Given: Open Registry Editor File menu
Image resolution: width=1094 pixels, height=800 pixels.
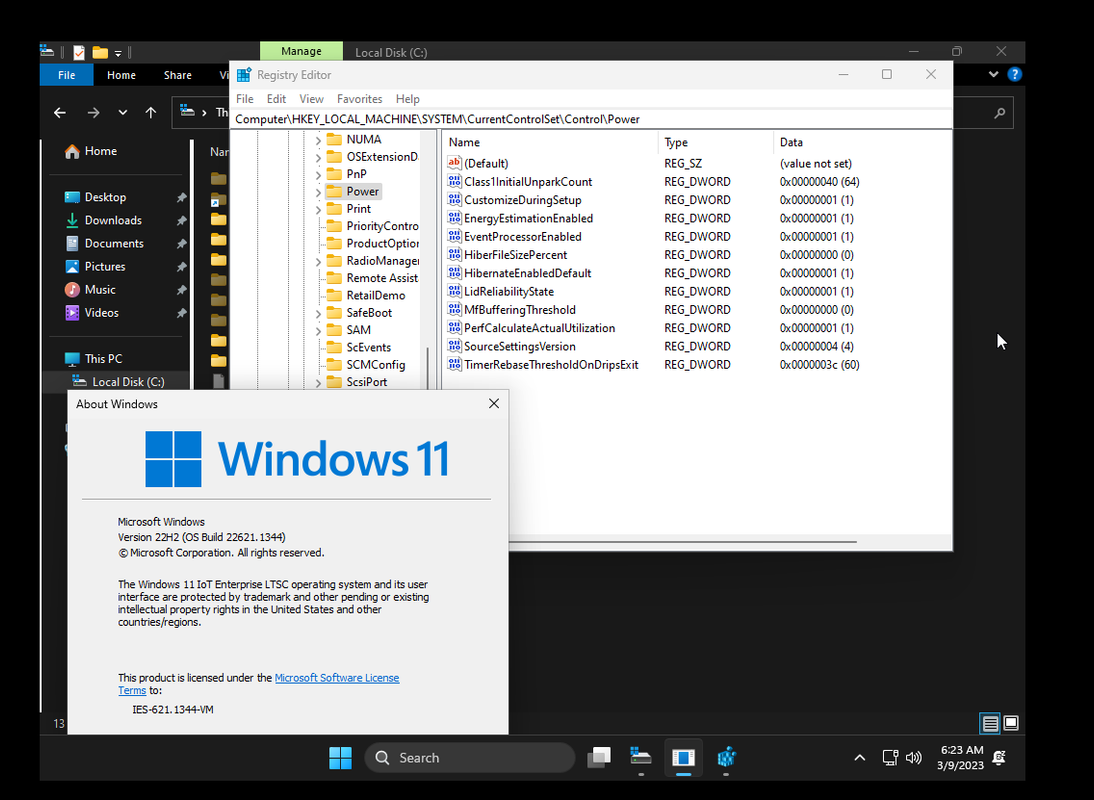Looking at the screenshot, I should (x=245, y=99).
